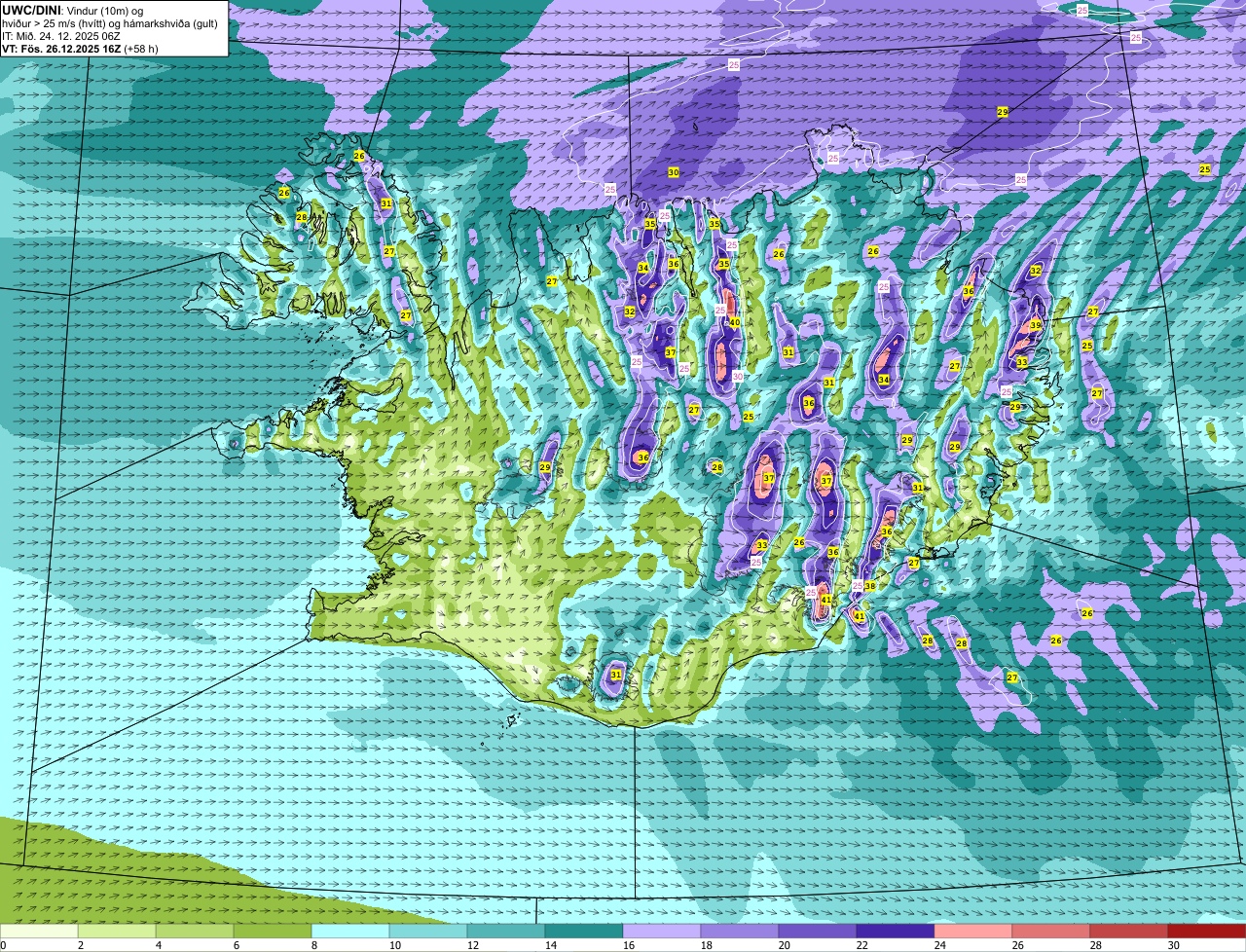Click the '20' tick label on the color scale

(784, 945)
